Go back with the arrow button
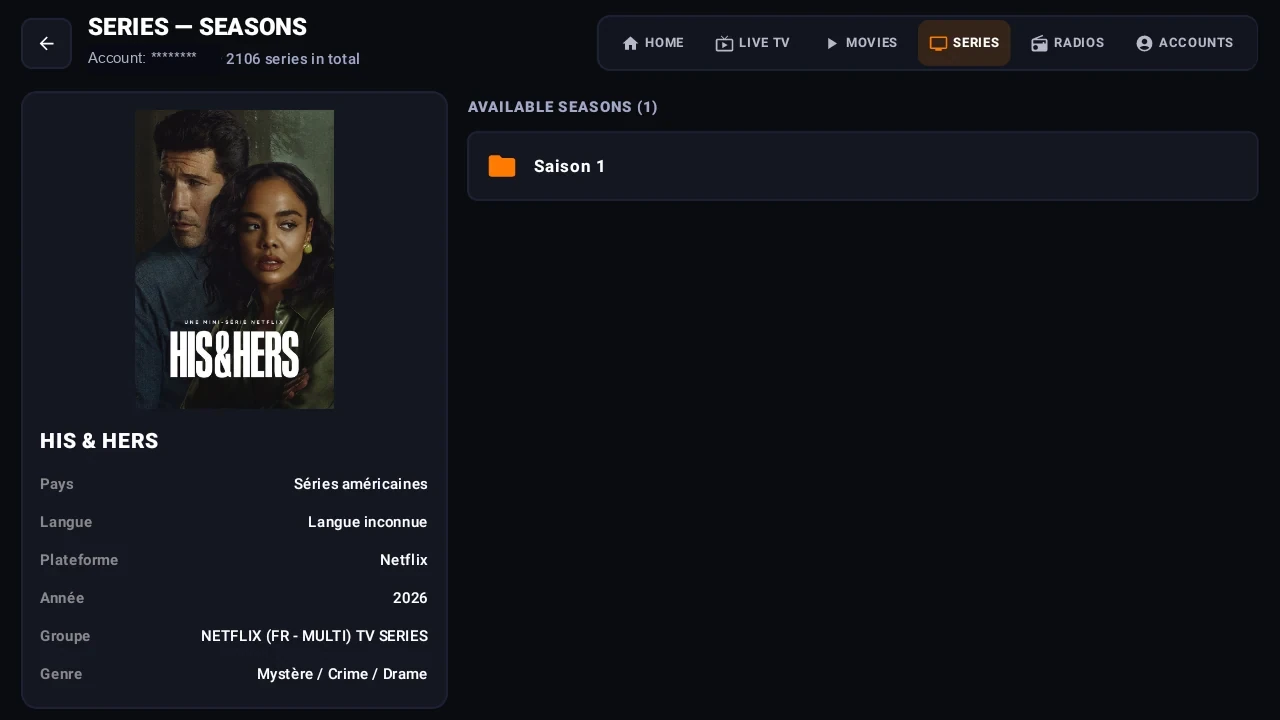This screenshot has width=1280, height=720. pos(46,43)
